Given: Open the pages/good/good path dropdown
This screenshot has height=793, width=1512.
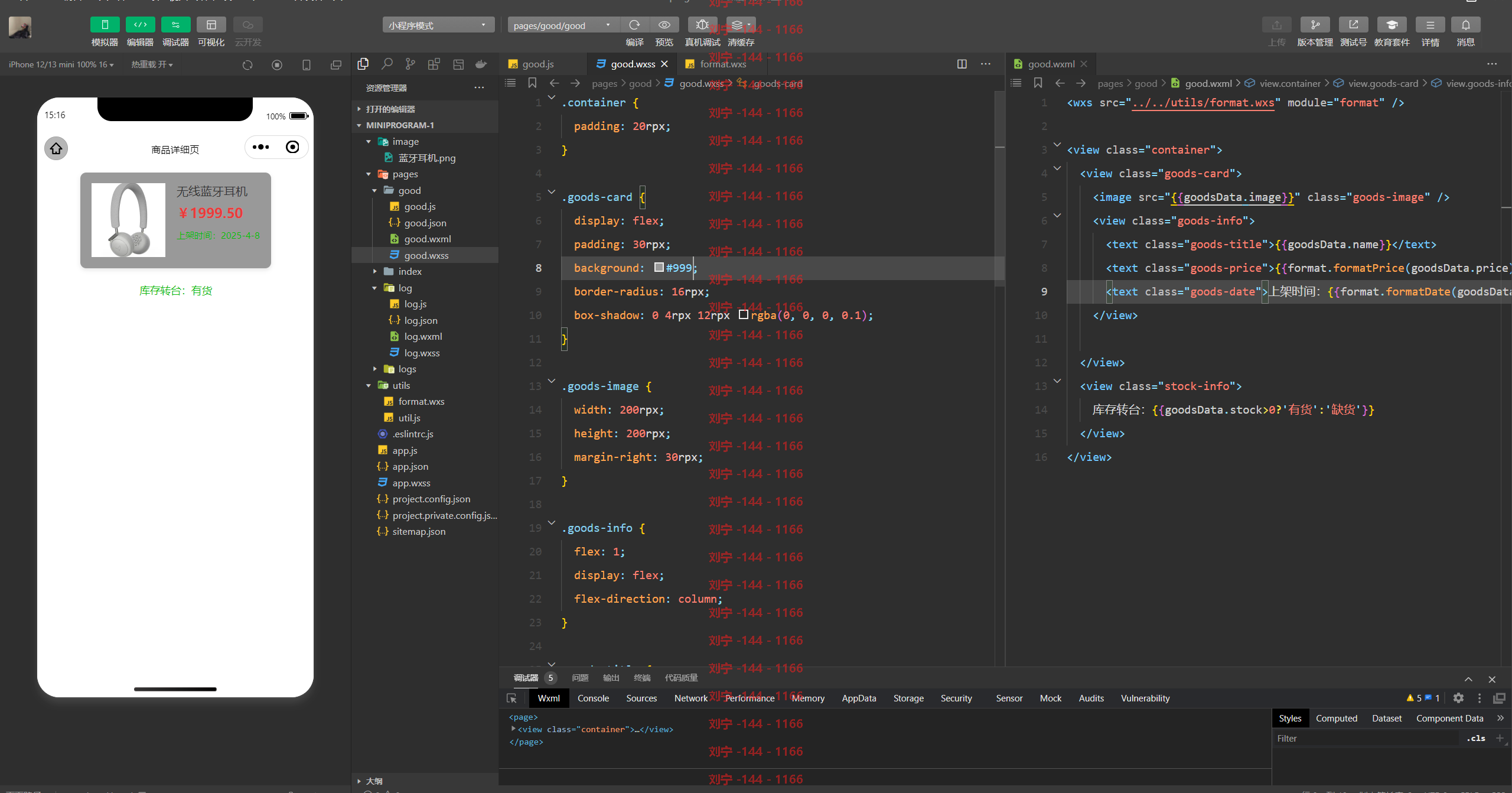Looking at the screenshot, I should pyautogui.click(x=563, y=25).
